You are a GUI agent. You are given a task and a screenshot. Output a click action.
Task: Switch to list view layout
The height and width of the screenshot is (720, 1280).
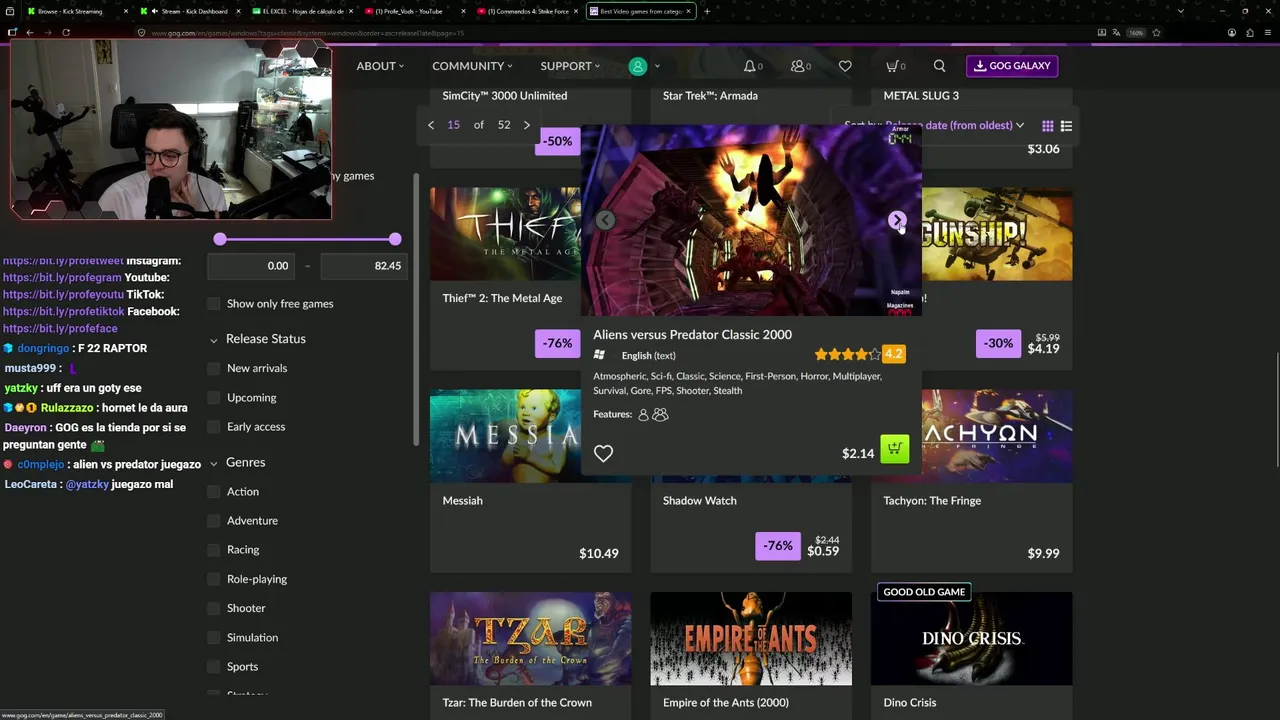1066,126
